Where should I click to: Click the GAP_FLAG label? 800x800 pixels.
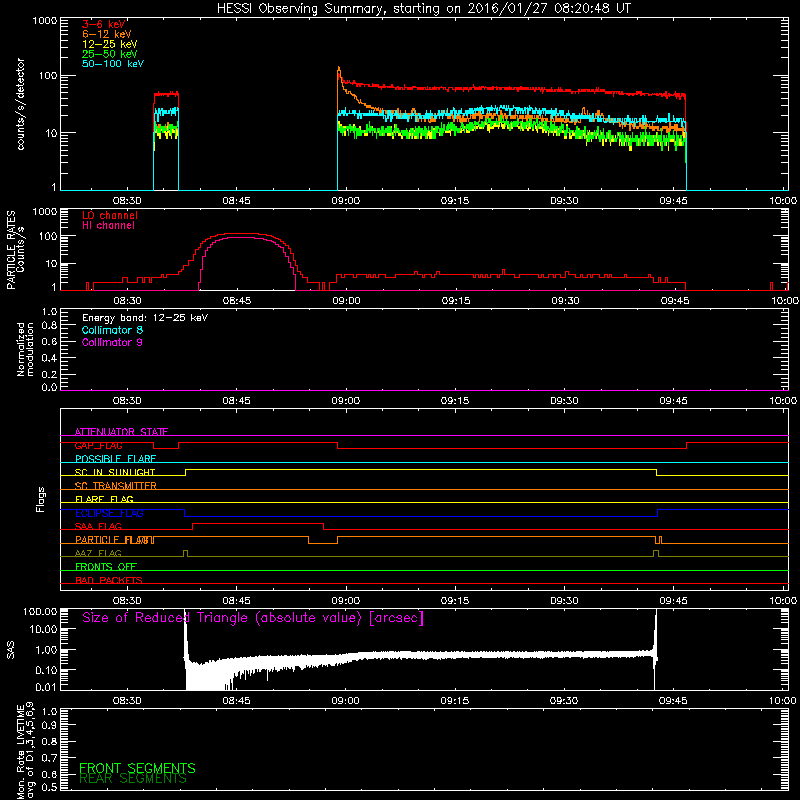pyautogui.click(x=98, y=445)
